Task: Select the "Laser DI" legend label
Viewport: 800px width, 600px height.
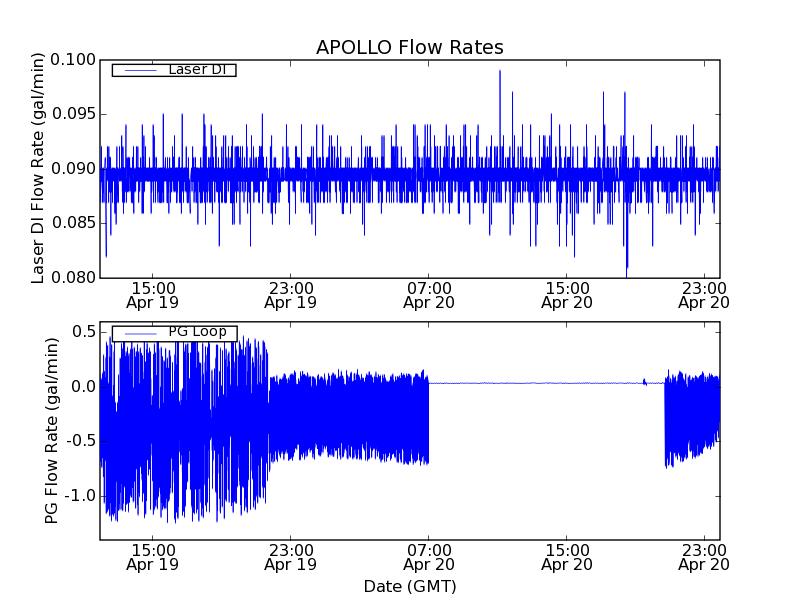Action: click(x=197, y=69)
